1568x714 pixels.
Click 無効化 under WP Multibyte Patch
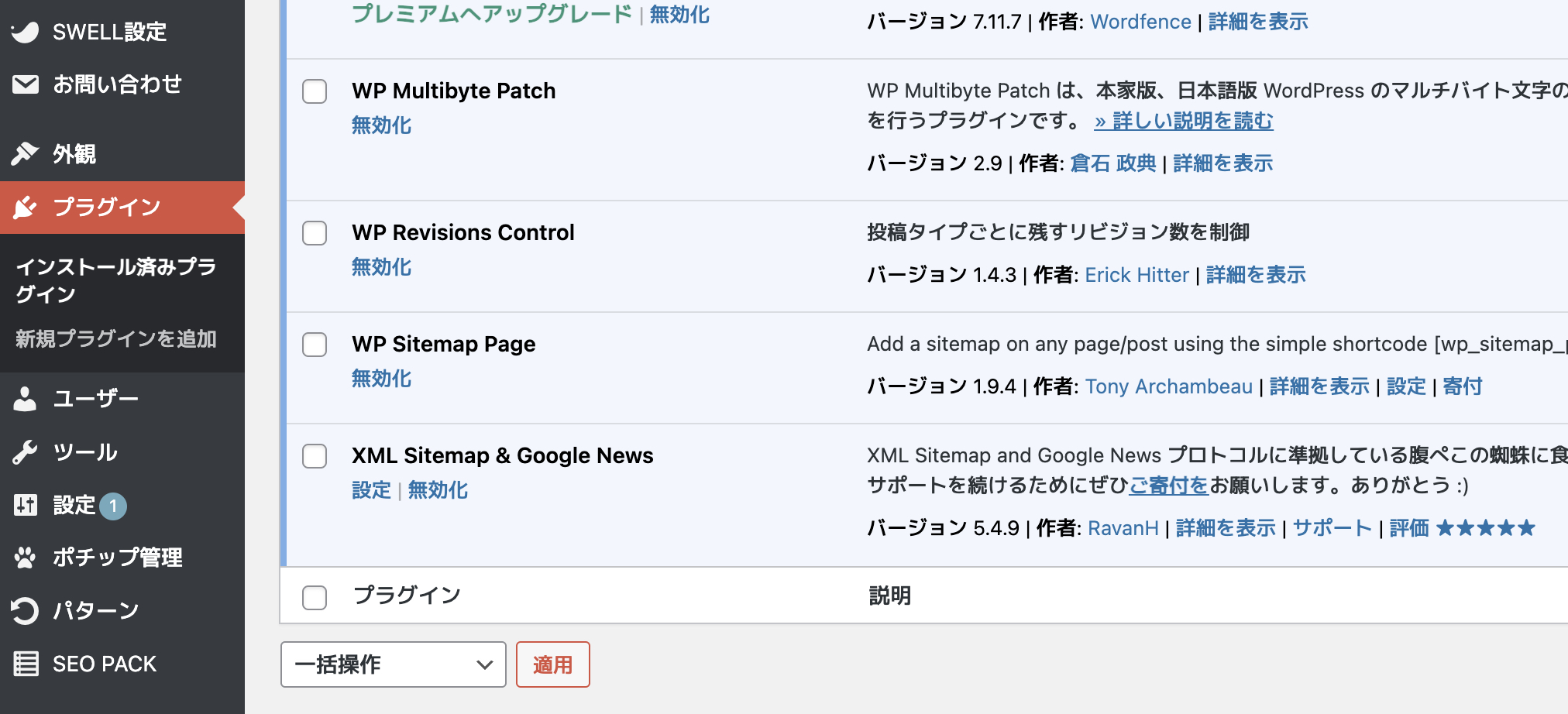pyautogui.click(x=382, y=125)
